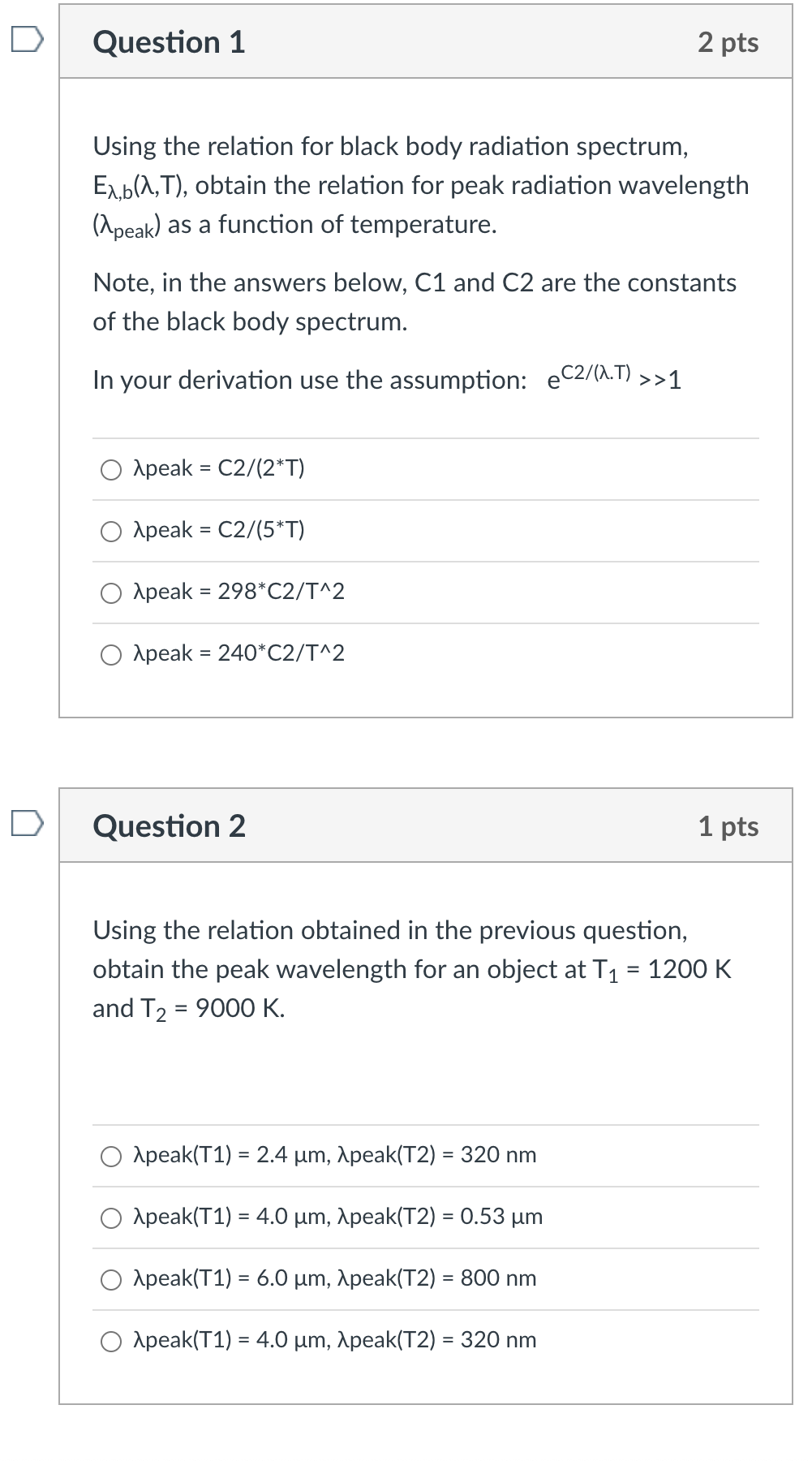
Task: Flag Question 1 for review
Action: (27, 40)
